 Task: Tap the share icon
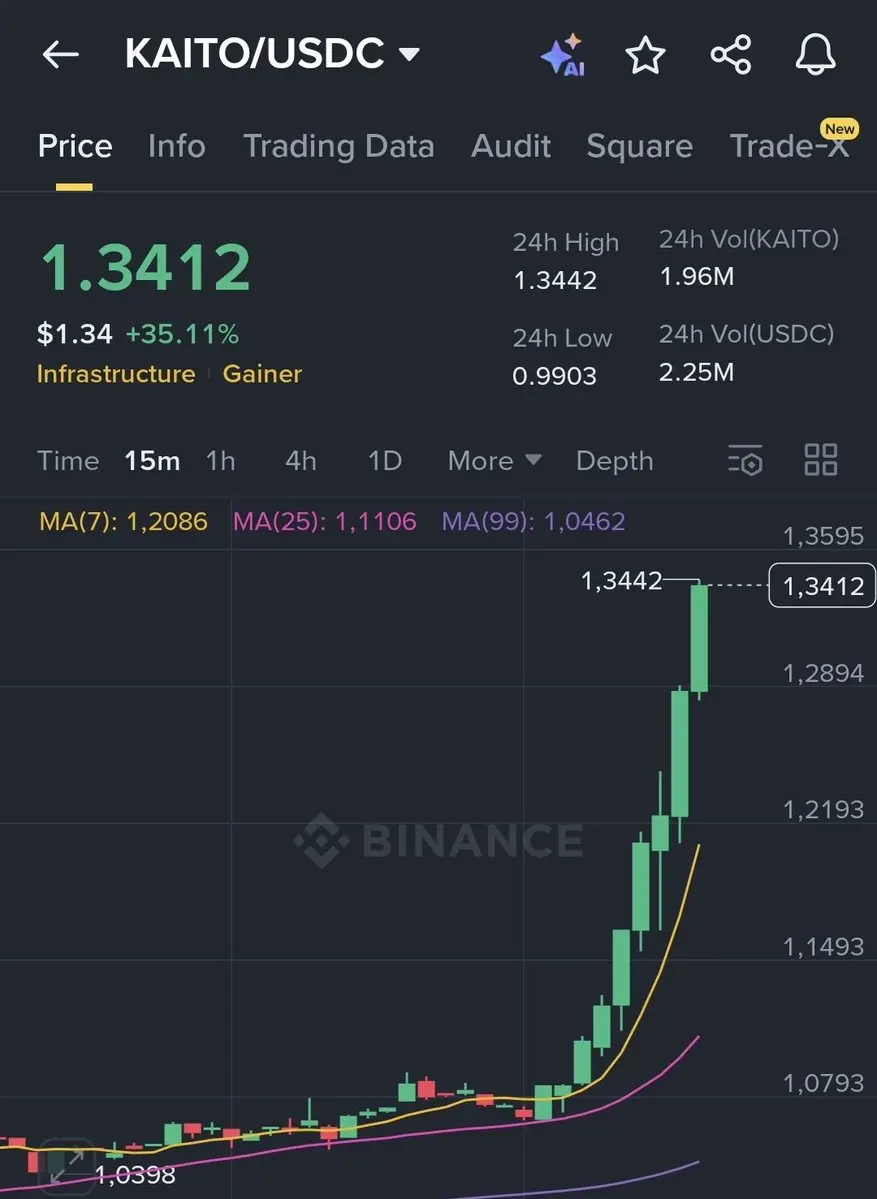(731, 55)
